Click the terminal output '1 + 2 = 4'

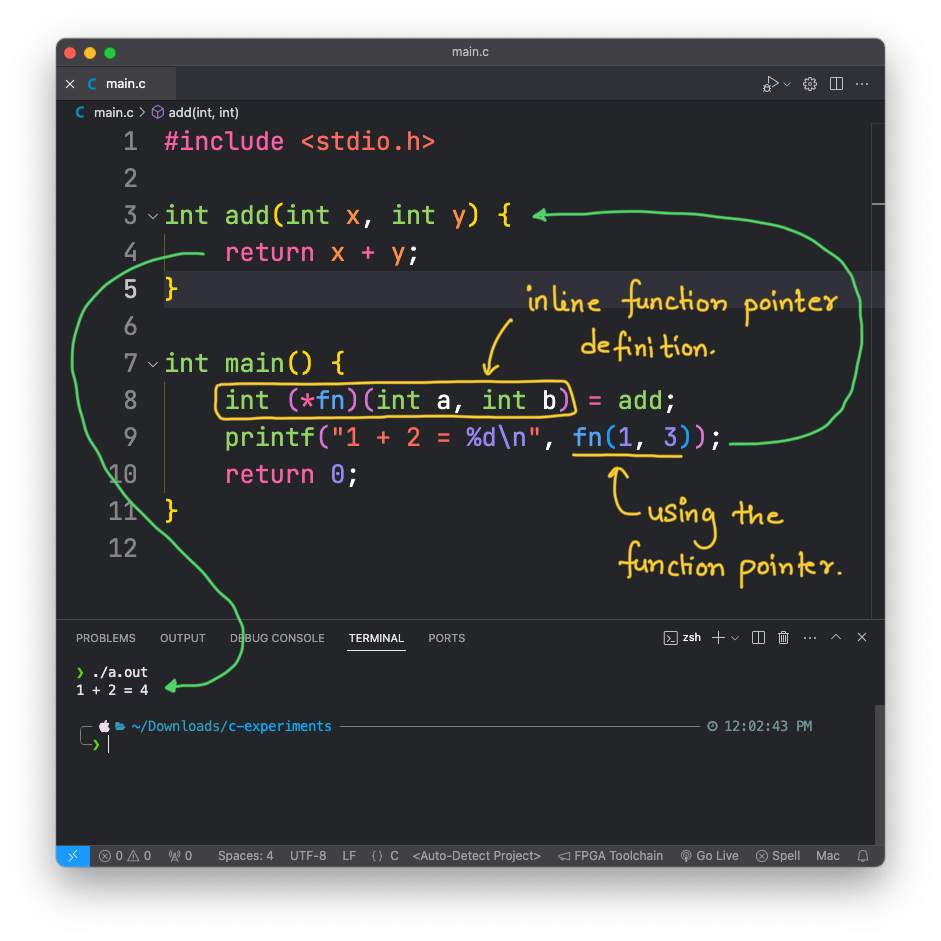coord(112,690)
